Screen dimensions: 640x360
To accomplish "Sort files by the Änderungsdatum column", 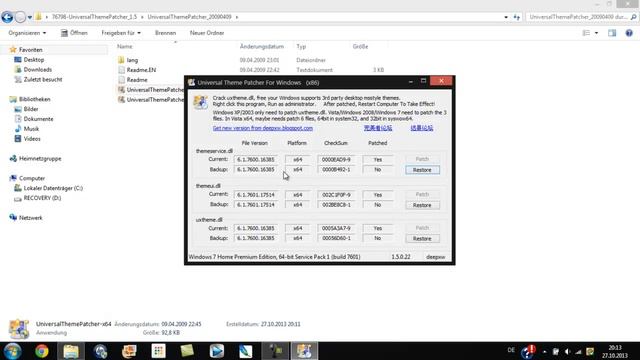I will tap(262, 47).
